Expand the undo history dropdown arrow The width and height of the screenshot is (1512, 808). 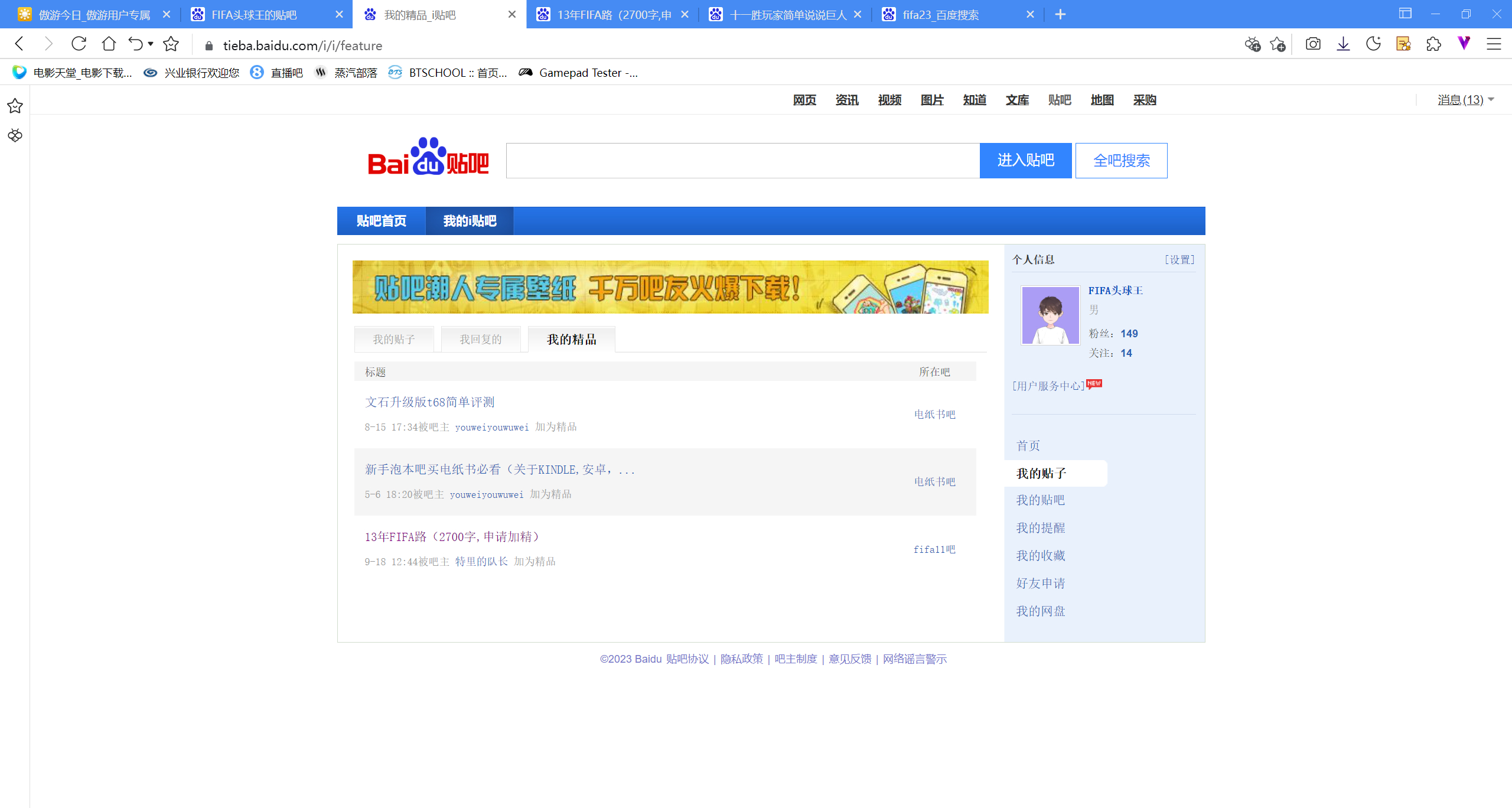coord(151,44)
